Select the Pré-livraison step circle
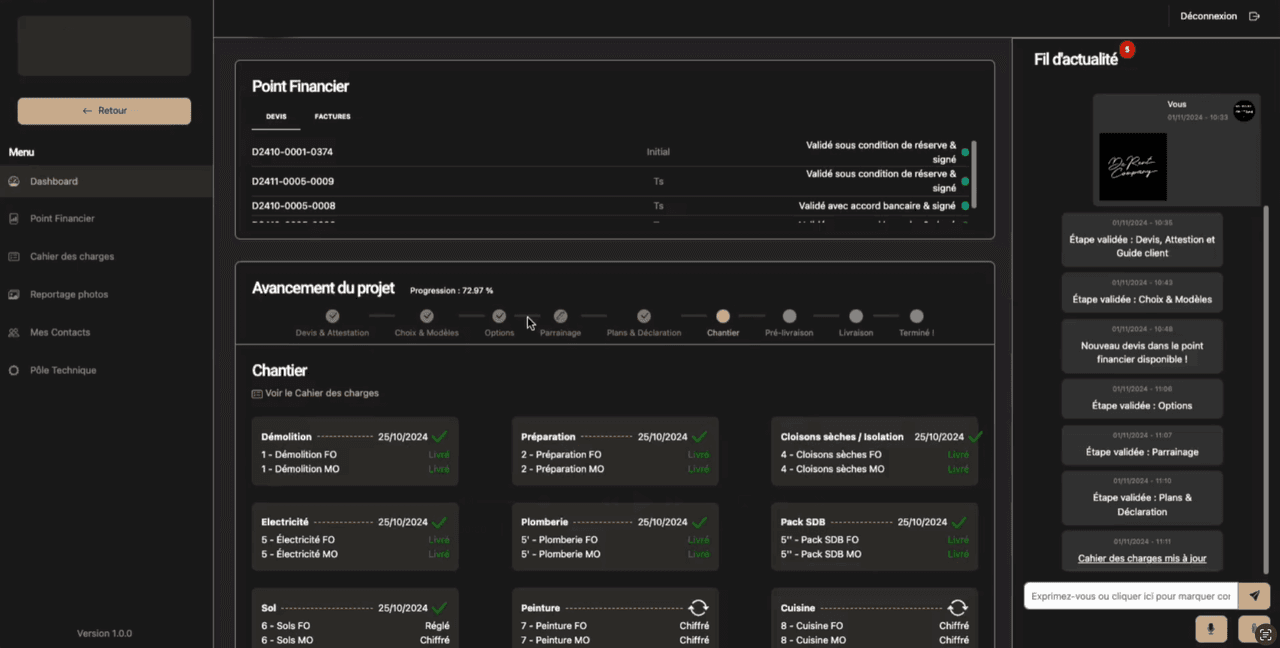This screenshot has width=1280, height=648. tap(789, 316)
